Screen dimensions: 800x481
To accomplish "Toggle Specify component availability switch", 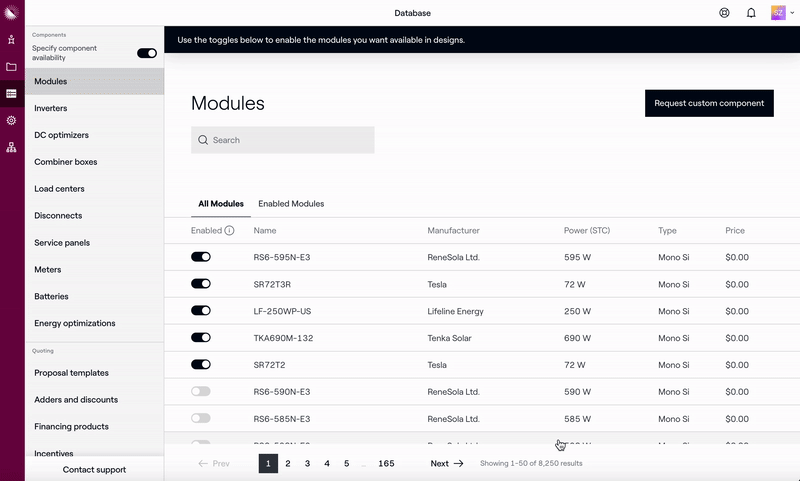I will 147,53.
